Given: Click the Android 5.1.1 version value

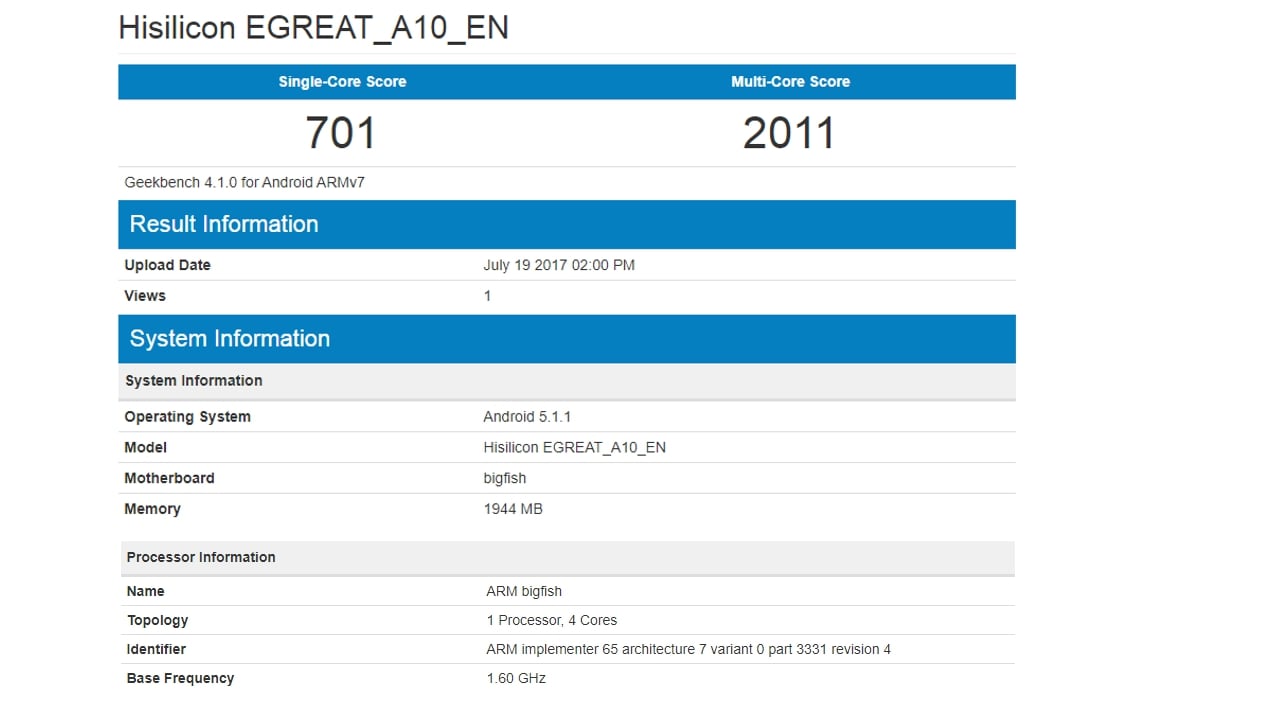Looking at the screenshot, I should tap(527, 416).
